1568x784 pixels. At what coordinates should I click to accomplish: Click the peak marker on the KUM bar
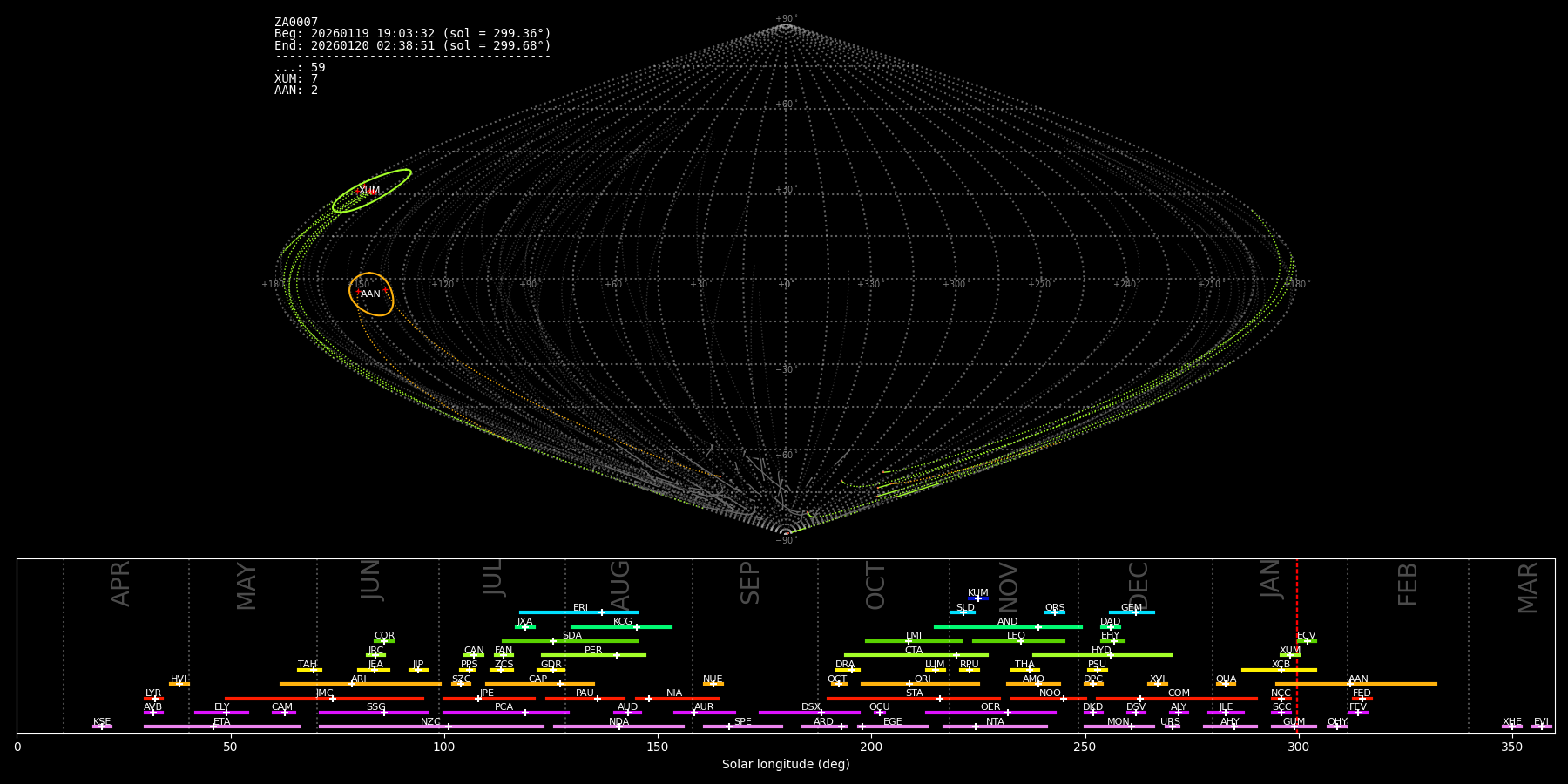(977, 598)
